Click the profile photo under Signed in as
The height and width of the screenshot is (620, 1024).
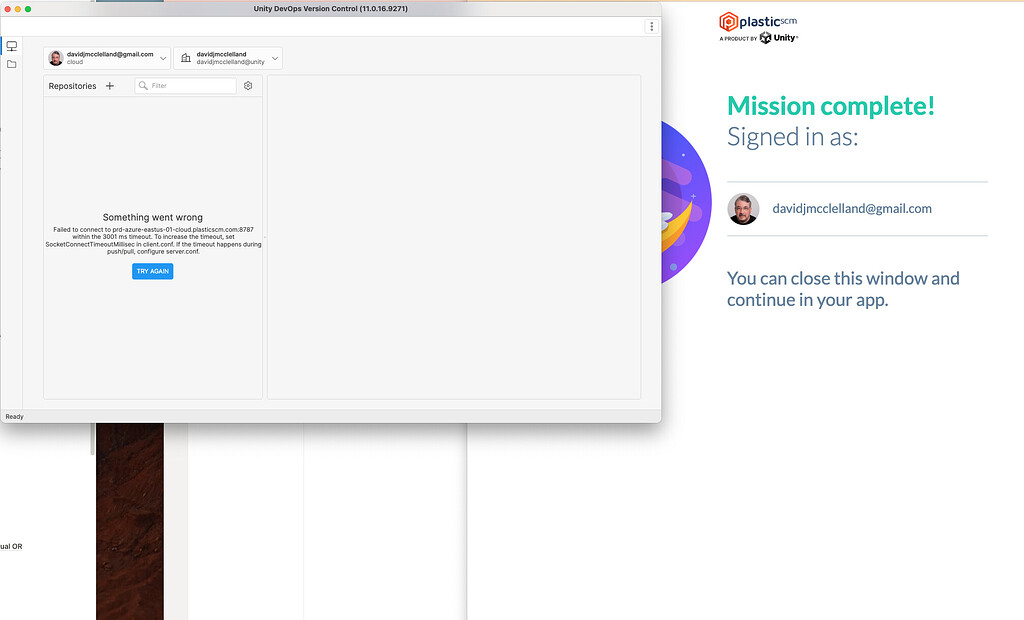click(743, 209)
